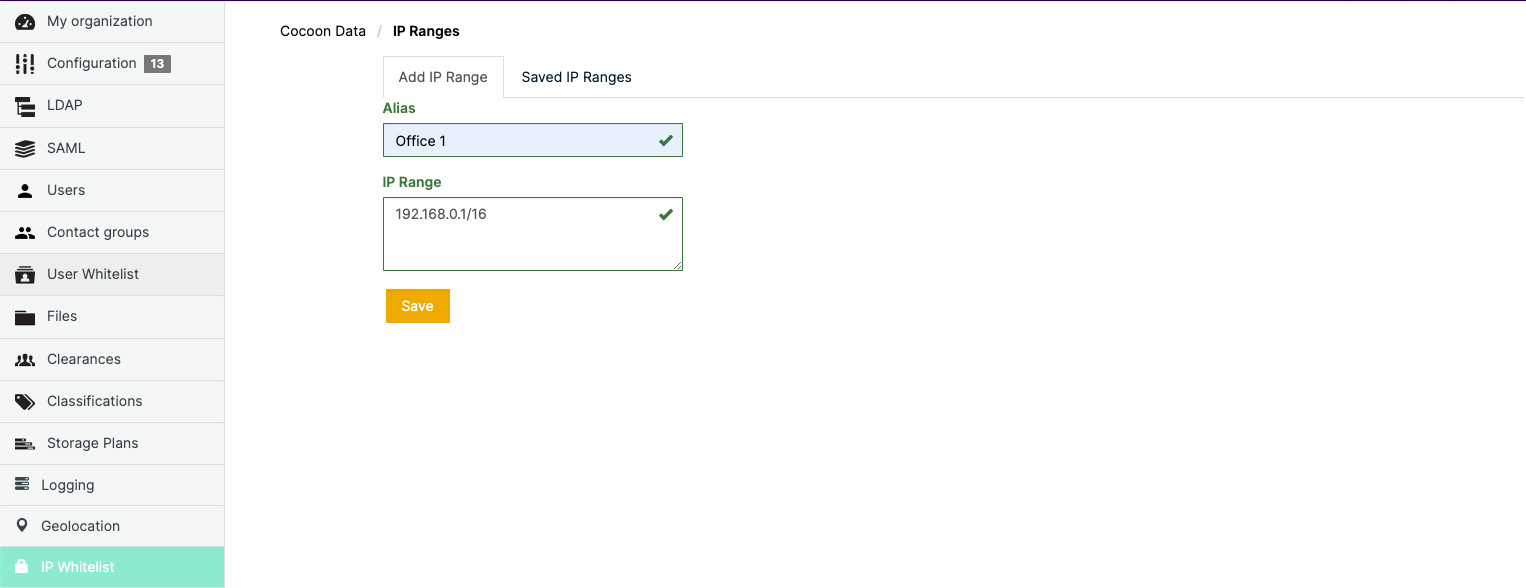This screenshot has height=588, width=1526.
Task: Click the Configuration badge showing 13
Action: pyautogui.click(x=157, y=64)
